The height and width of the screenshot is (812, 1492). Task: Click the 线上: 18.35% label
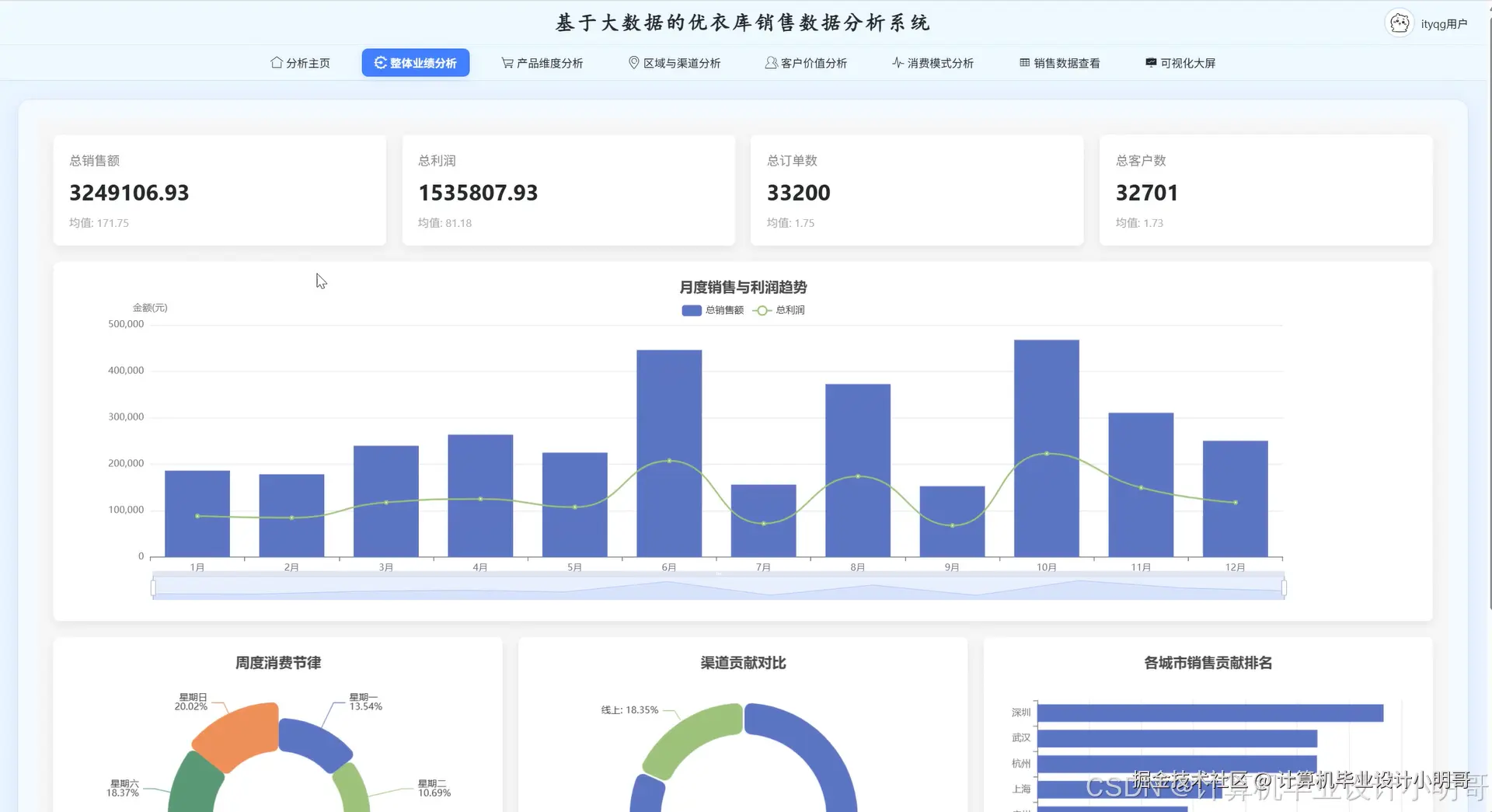pyautogui.click(x=629, y=710)
